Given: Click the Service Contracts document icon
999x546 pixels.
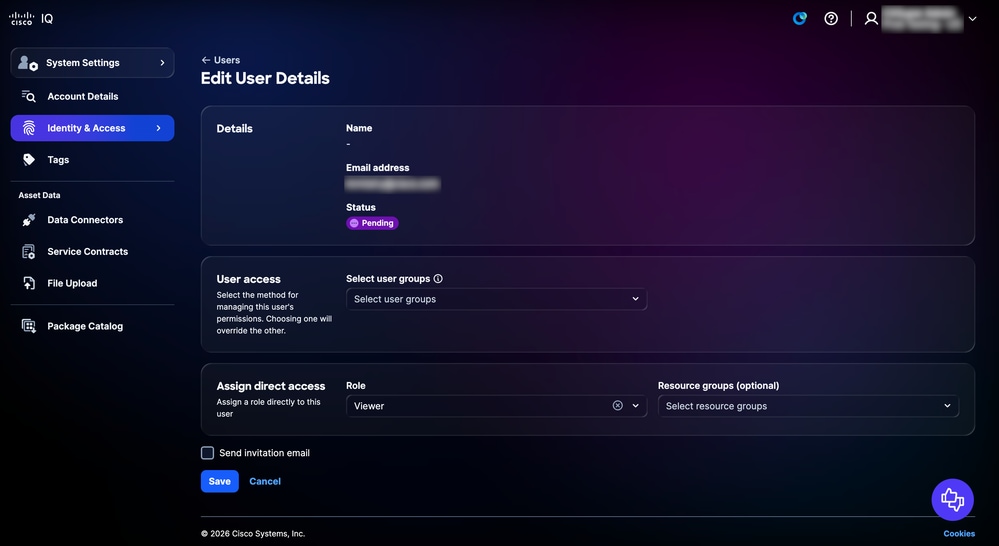Looking at the screenshot, I should coord(29,252).
